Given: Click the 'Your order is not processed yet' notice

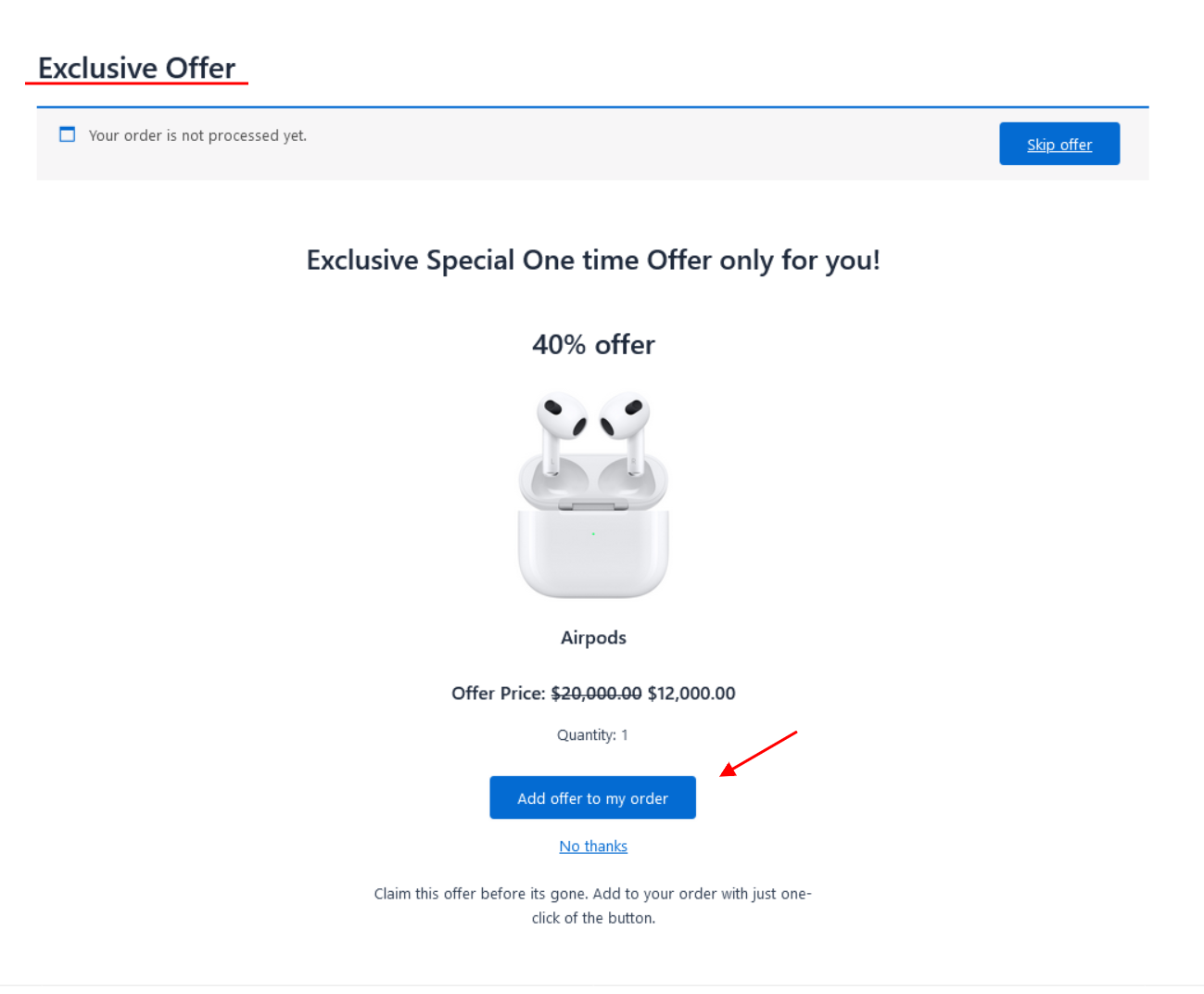Looking at the screenshot, I should [197, 135].
